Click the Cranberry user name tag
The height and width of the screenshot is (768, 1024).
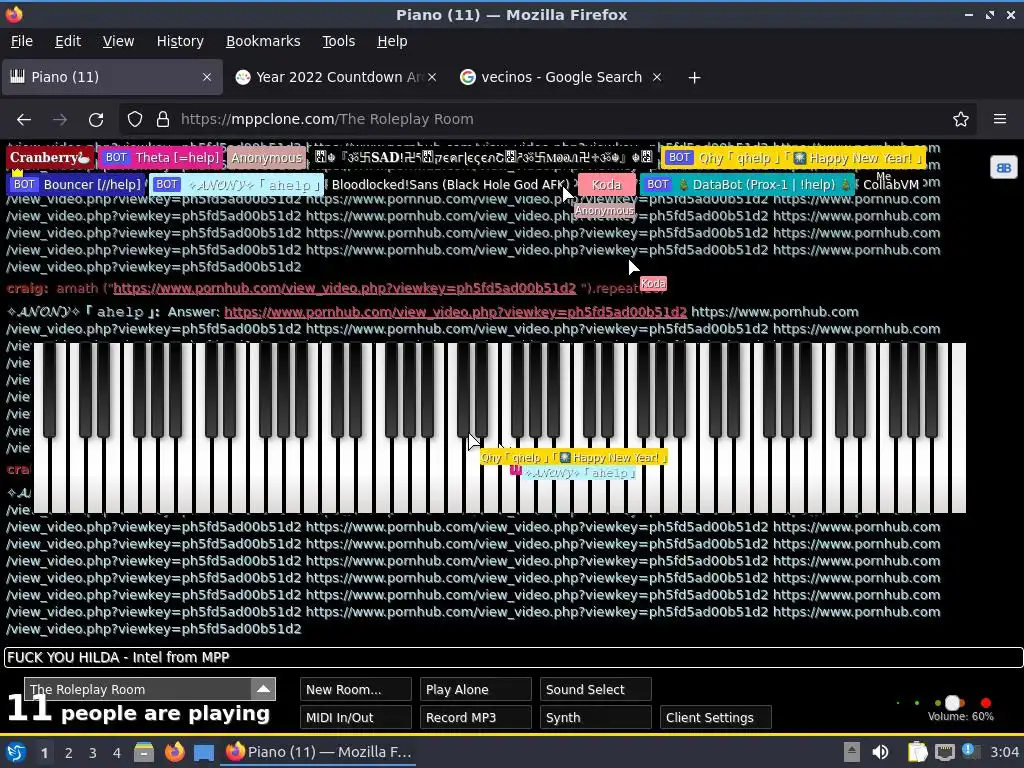coord(50,157)
